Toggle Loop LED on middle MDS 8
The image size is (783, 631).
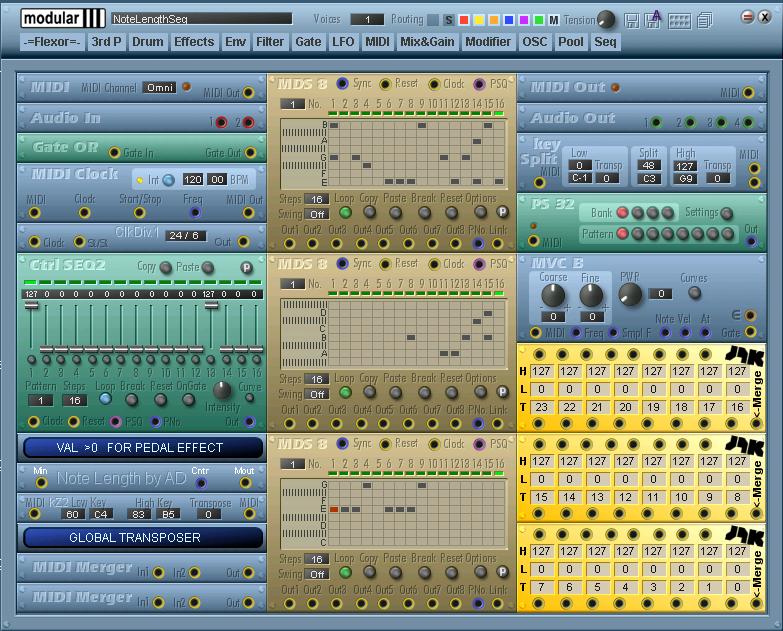click(x=345, y=392)
